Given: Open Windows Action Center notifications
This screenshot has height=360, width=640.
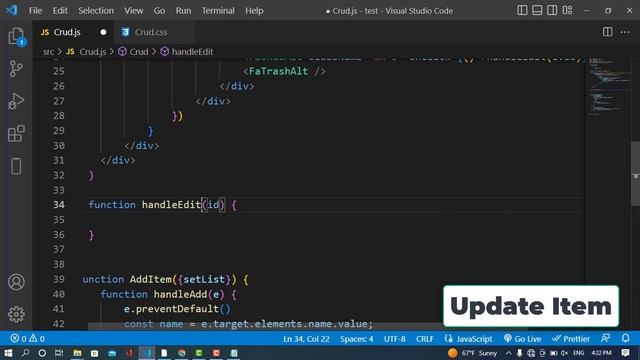Looking at the screenshot, I should click(625, 353).
